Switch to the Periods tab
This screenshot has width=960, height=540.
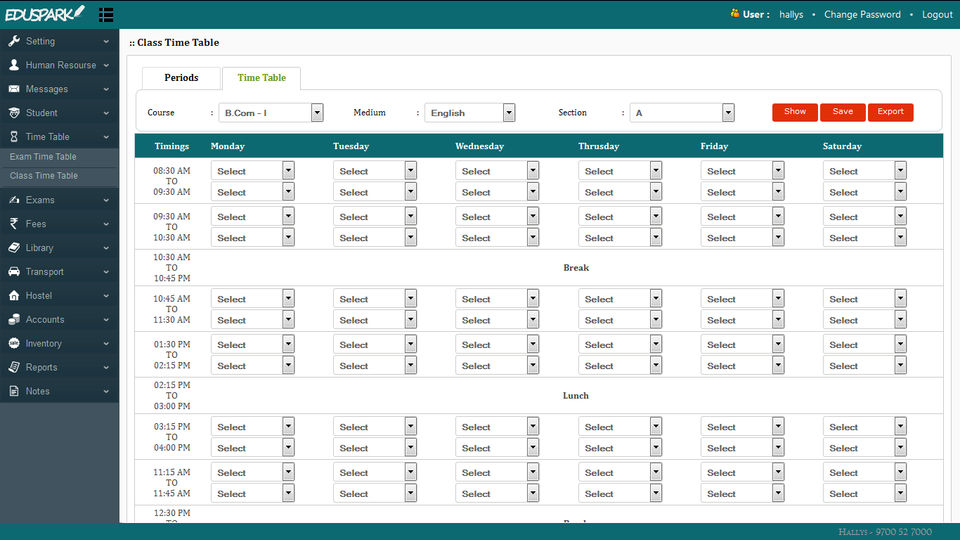click(181, 78)
